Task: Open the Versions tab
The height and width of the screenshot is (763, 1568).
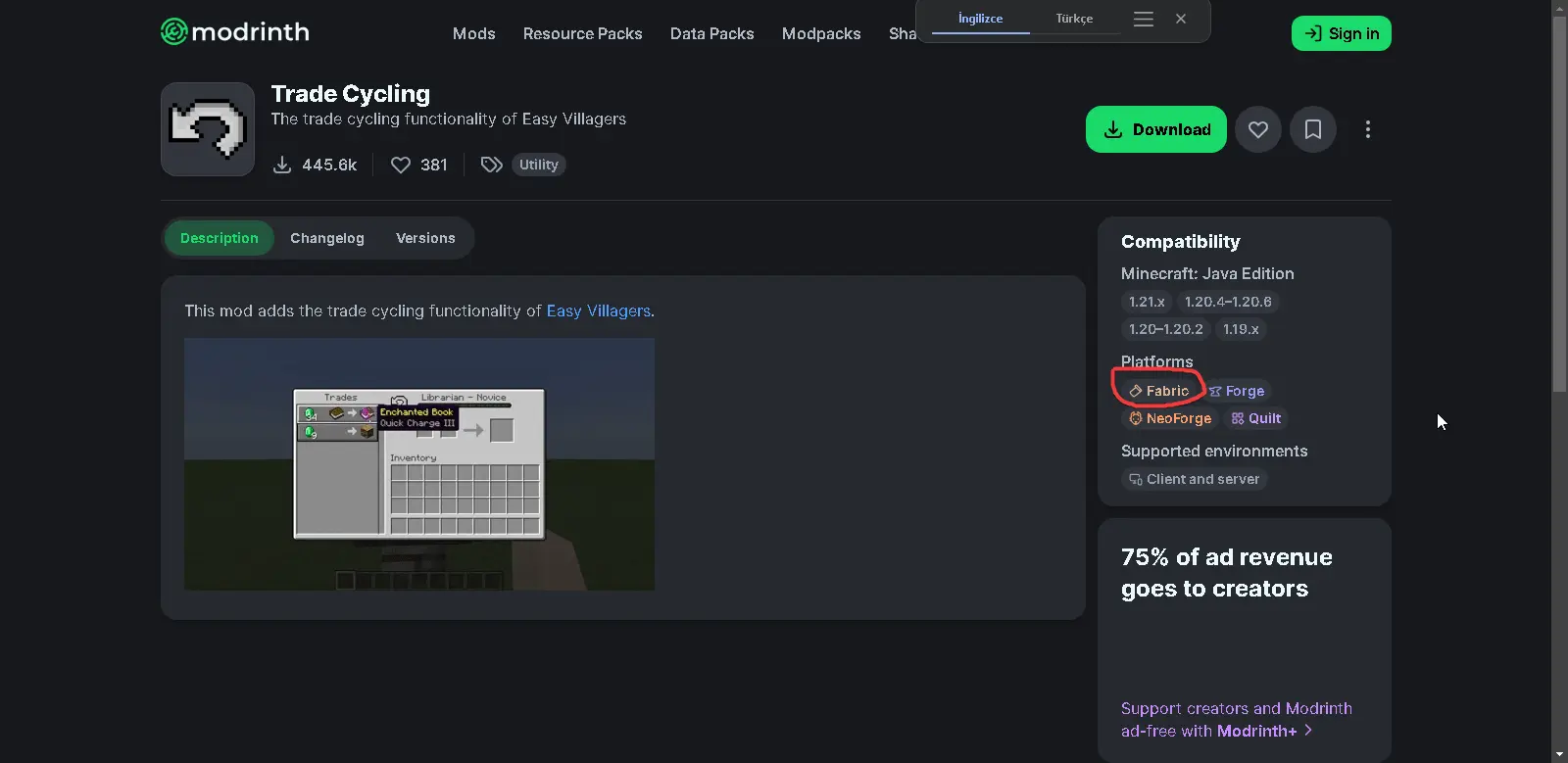Action: 425,238
